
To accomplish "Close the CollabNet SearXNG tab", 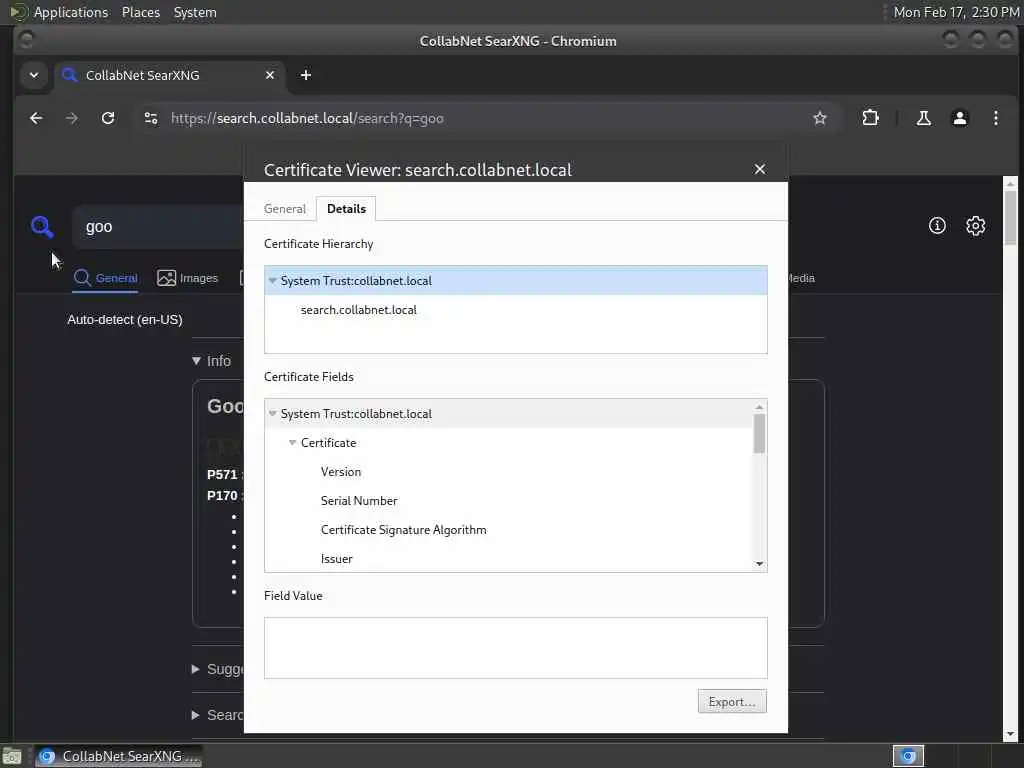I will tap(270, 75).
